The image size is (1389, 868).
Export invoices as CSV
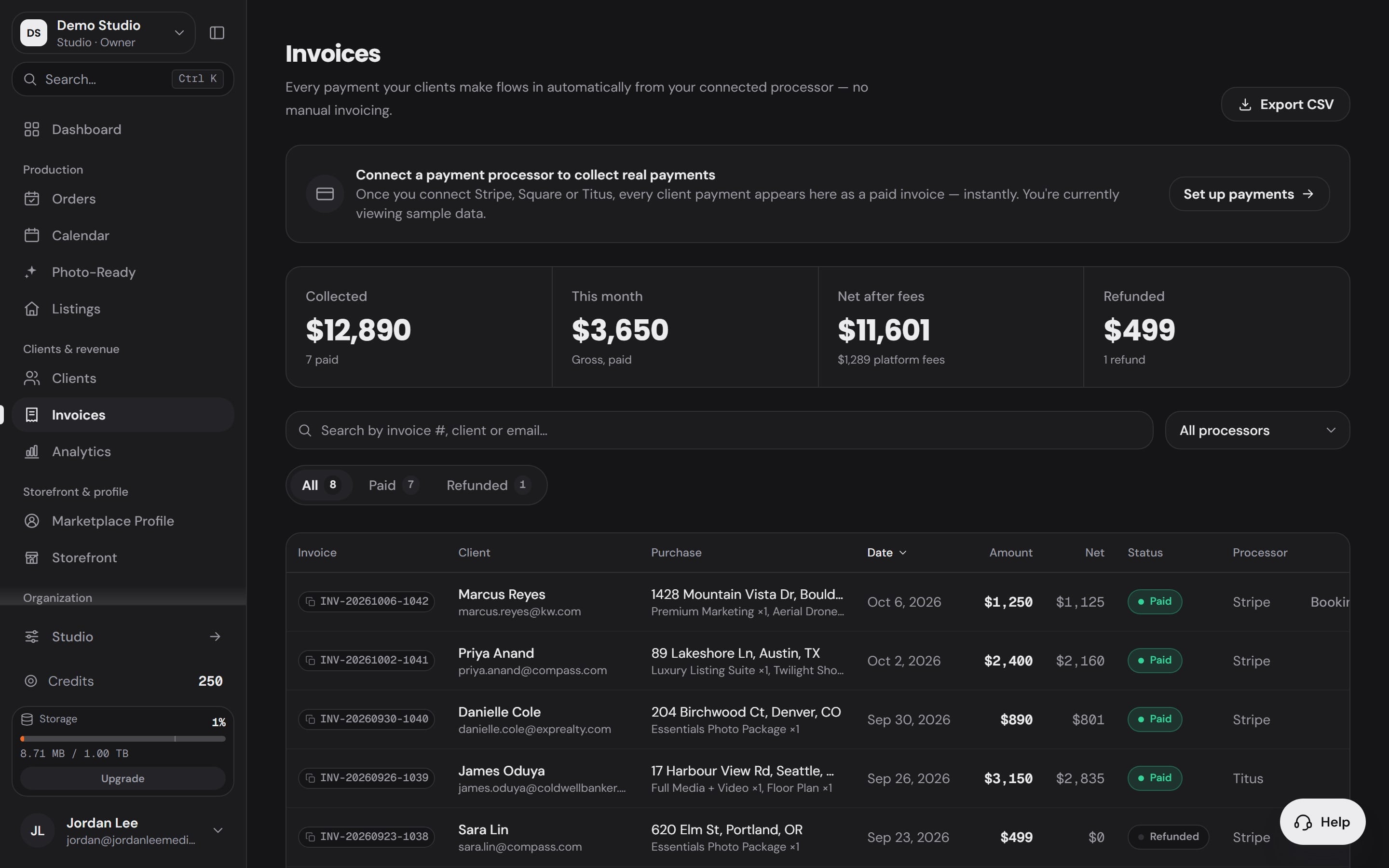[1285, 105]
